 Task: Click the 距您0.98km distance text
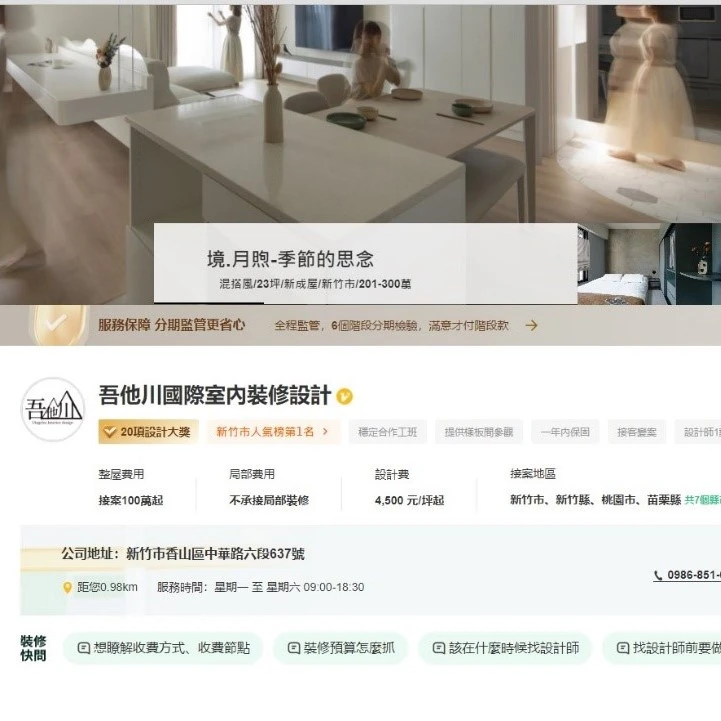pyautogui.click(x=107, y=587)
